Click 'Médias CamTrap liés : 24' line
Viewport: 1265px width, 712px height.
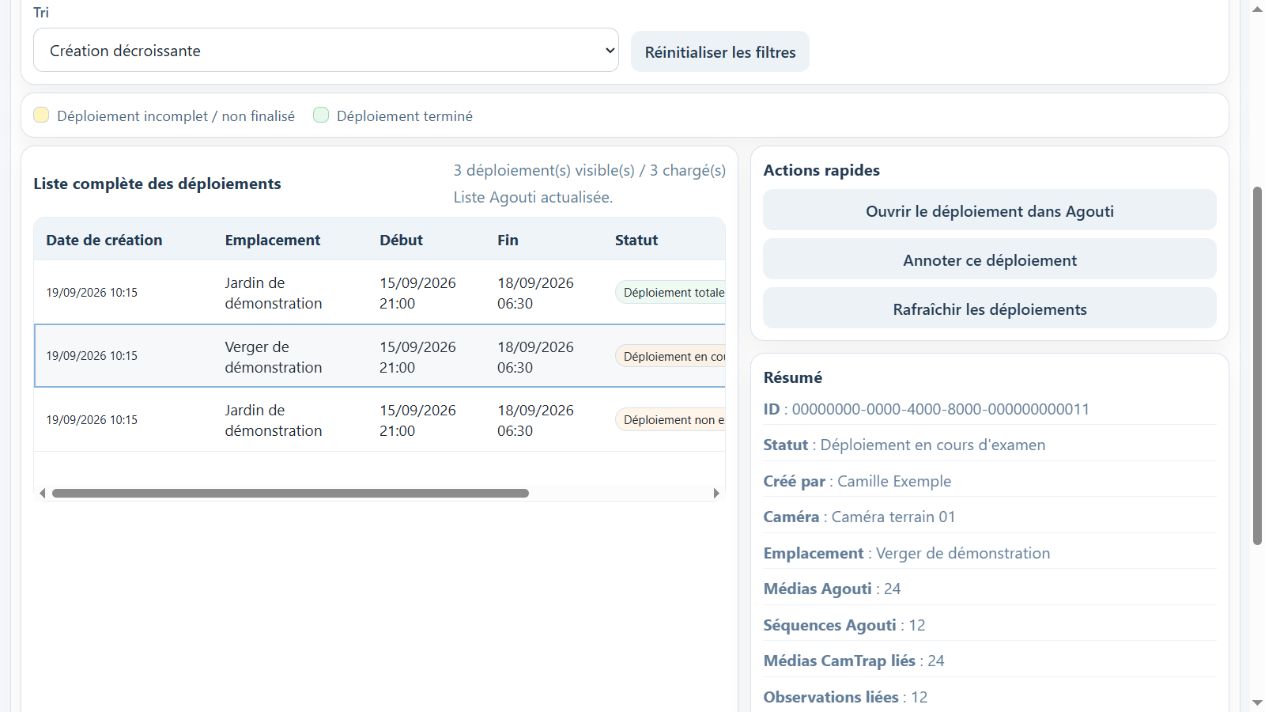click(854, 661)
